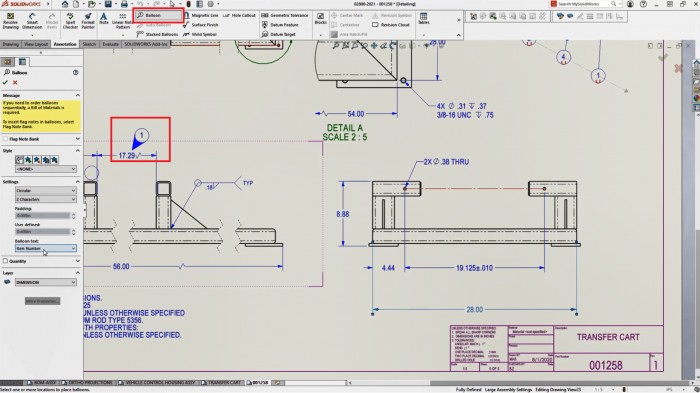The width and height of the screenshot is (700, 393).
Task: Activate the Format Painter tool
Action: pyautogui.click(x=88, y=21)
